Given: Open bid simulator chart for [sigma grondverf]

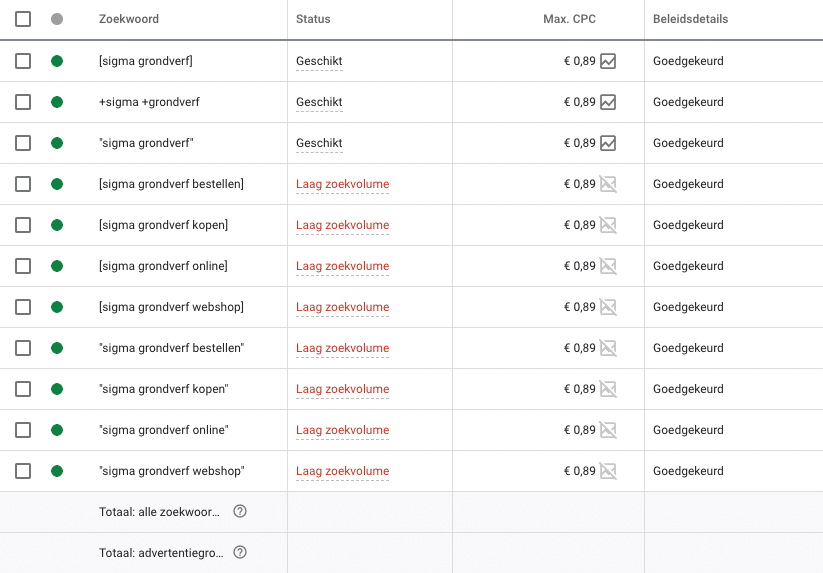Looking at the screenshot, I should click(608, 61).
